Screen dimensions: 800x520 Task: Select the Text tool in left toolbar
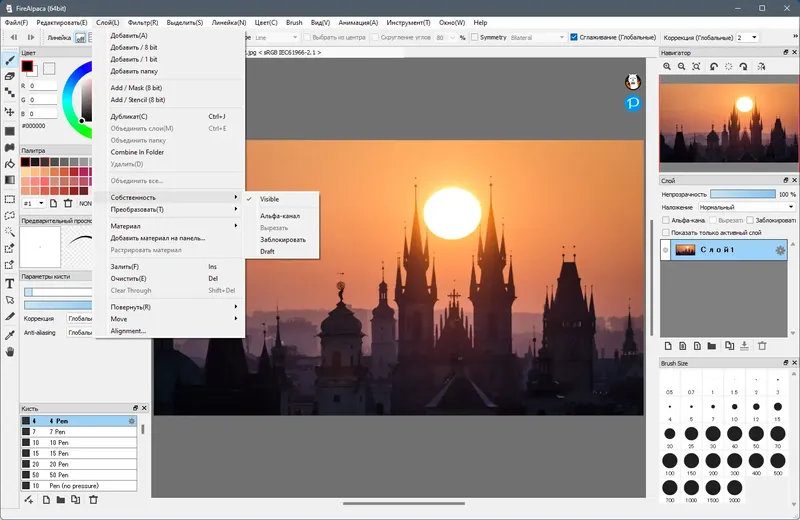pyautogui.click(x=10, y=283)
